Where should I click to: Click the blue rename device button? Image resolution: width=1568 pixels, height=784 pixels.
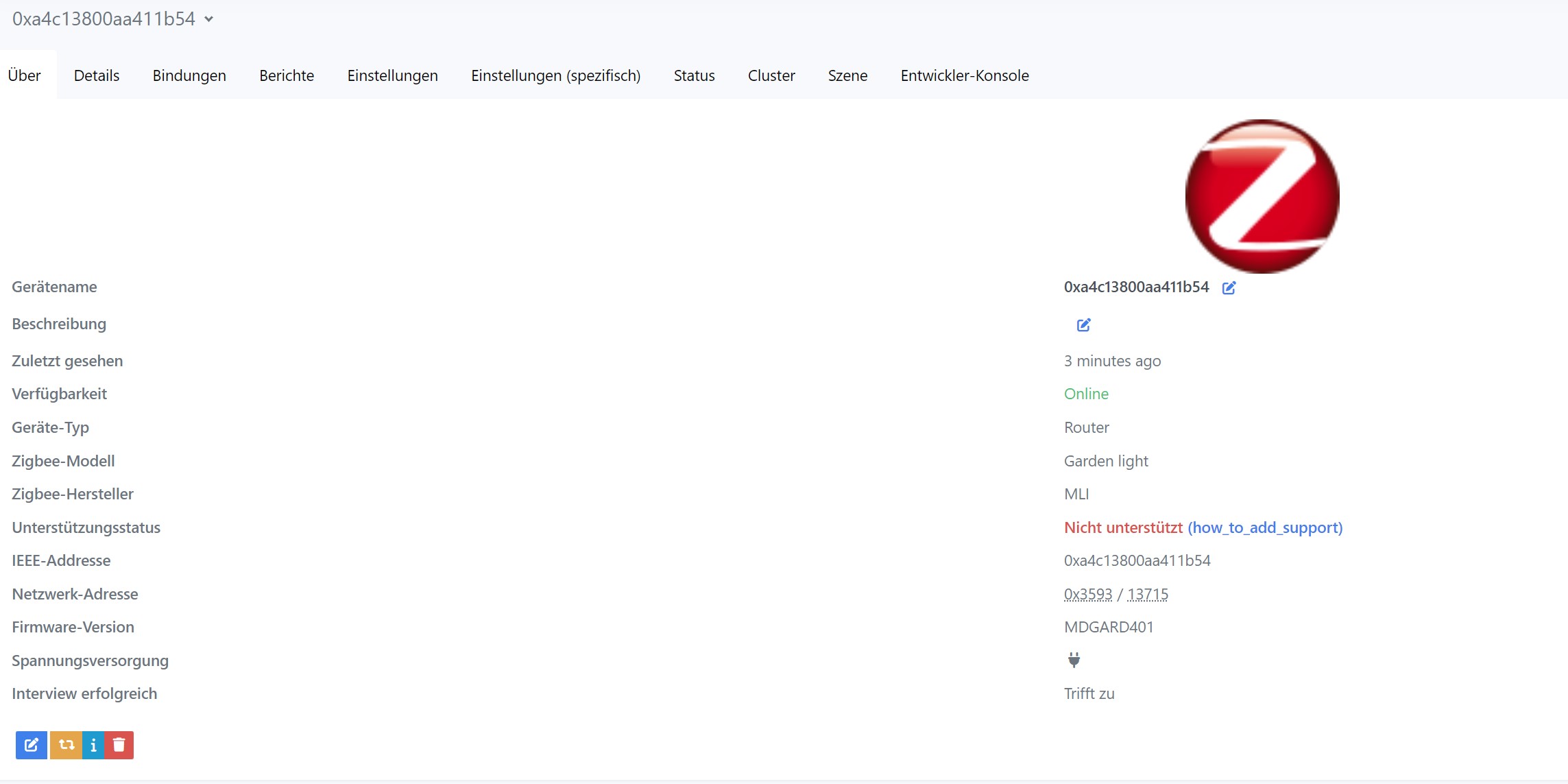tap(32, 745)
